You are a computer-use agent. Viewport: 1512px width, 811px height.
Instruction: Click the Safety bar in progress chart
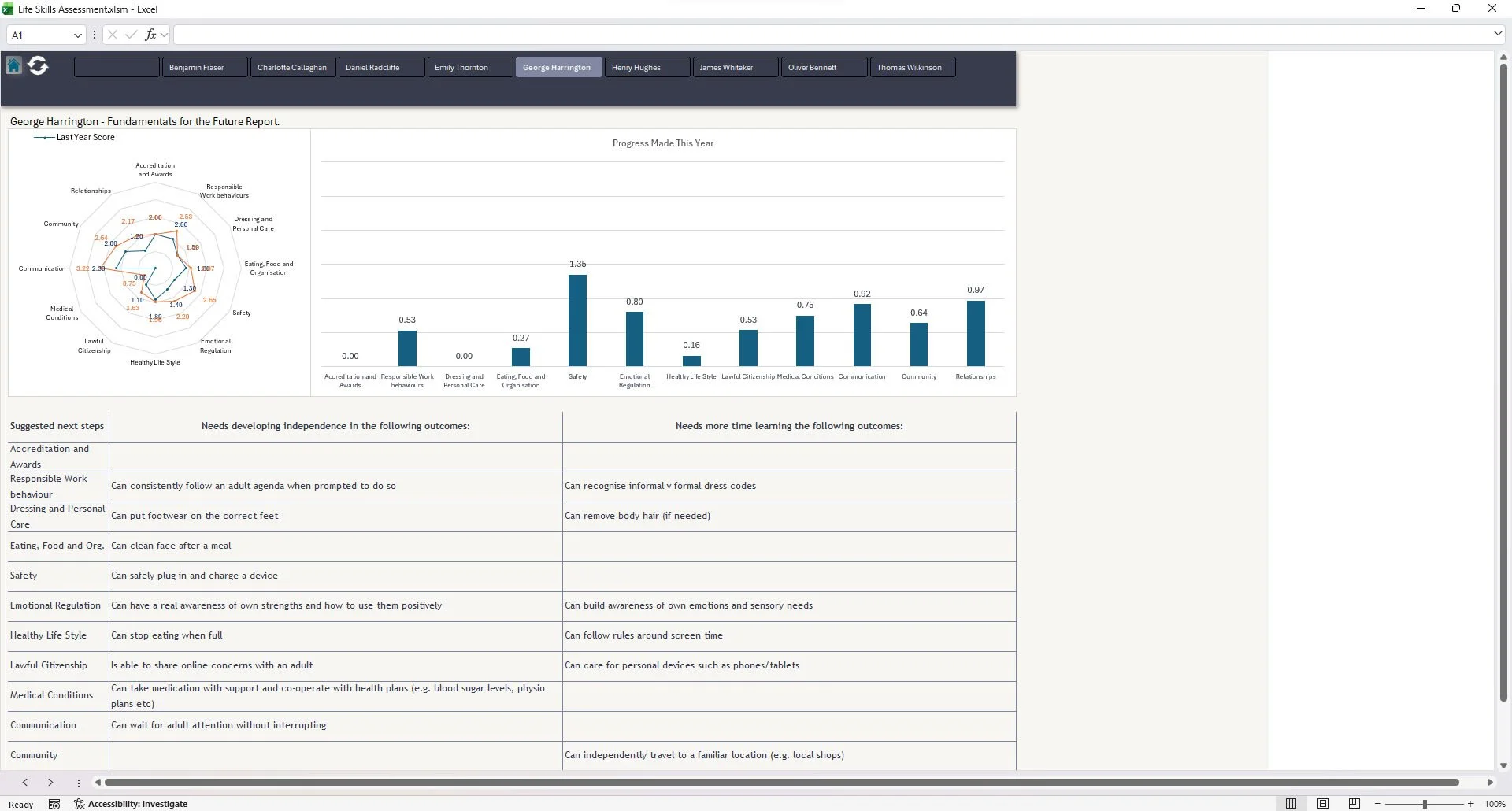pos(577,320)
